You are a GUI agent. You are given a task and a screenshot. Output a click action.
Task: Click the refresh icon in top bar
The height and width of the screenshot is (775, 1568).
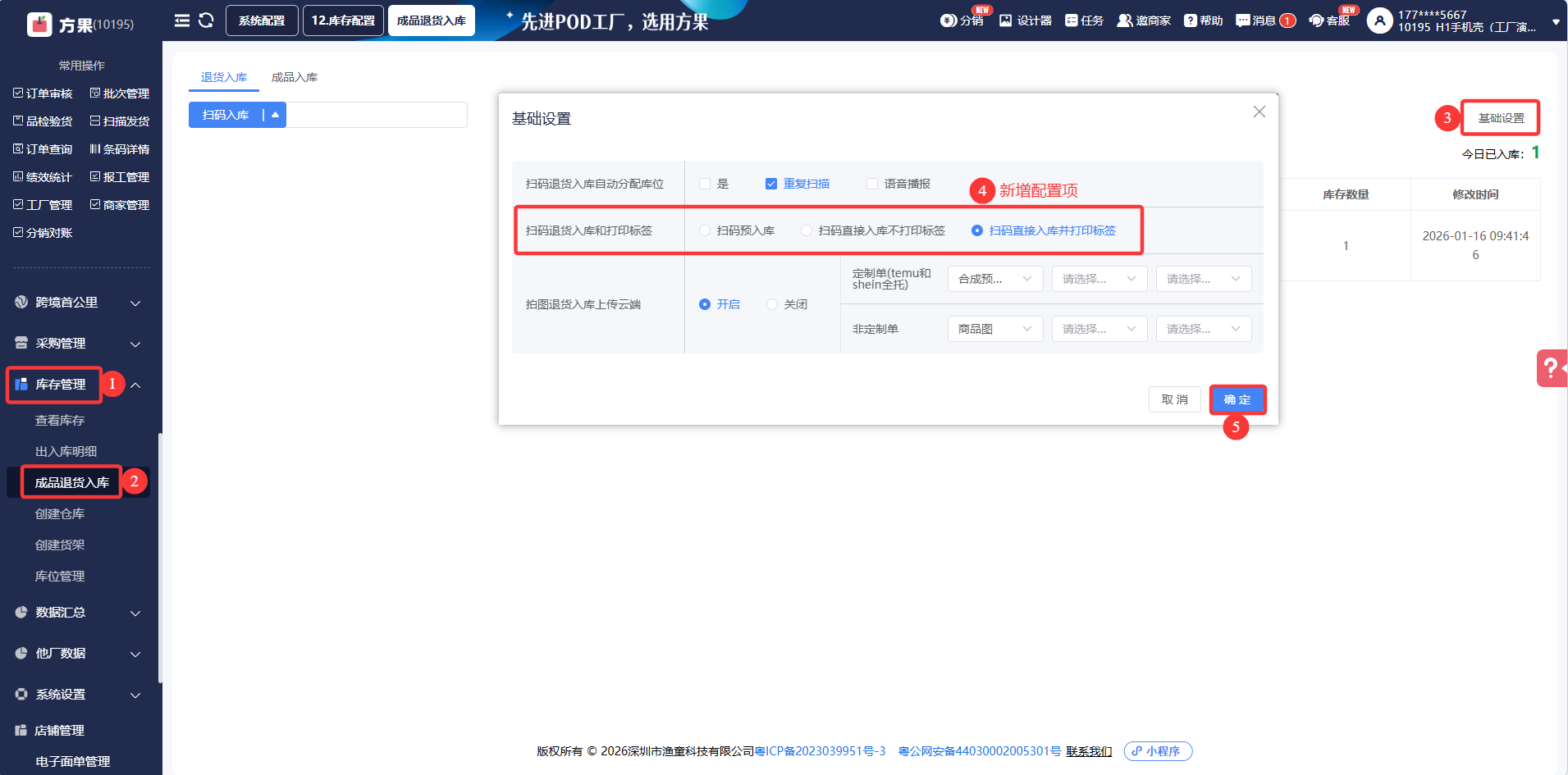206,21
